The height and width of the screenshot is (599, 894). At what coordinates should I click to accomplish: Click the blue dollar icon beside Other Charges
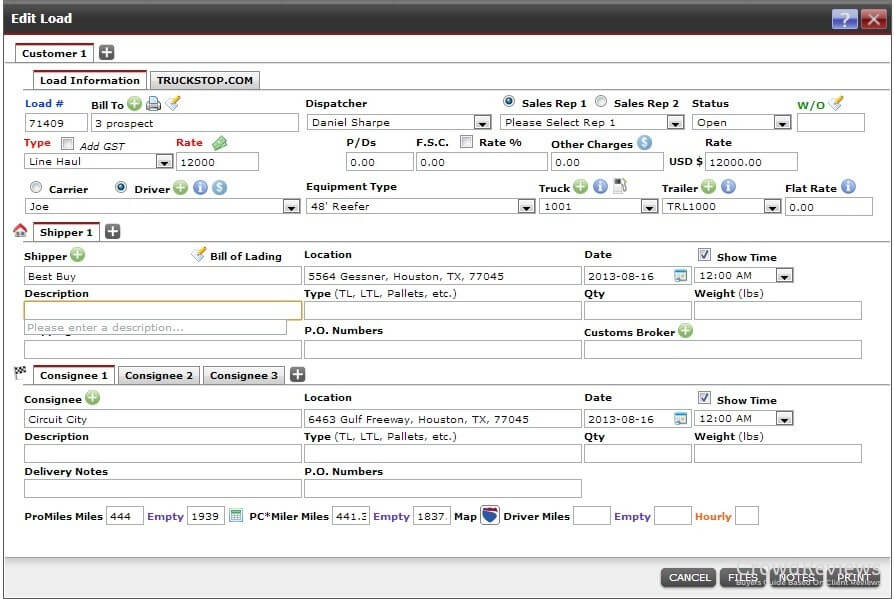coord(644,143)
